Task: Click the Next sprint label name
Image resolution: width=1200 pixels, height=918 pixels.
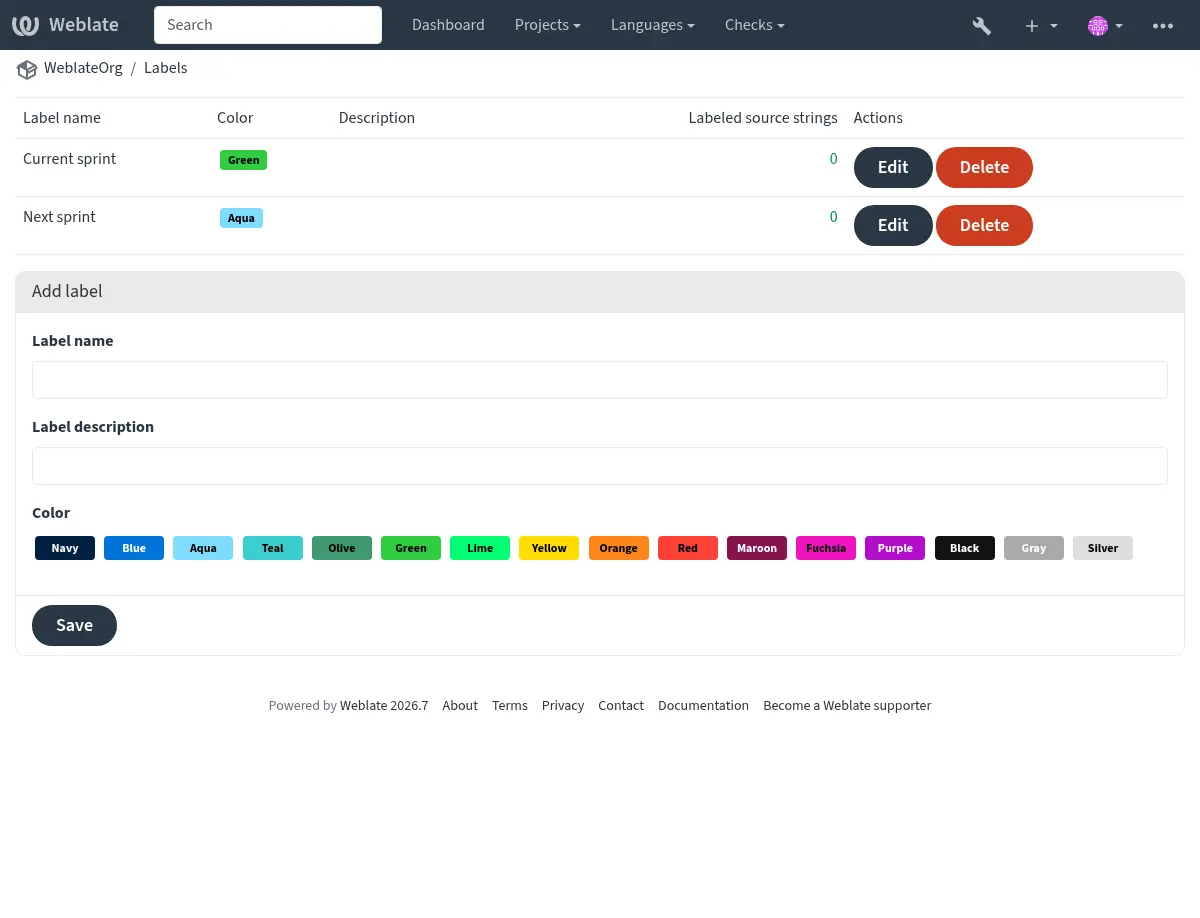Action: [59, 217]
